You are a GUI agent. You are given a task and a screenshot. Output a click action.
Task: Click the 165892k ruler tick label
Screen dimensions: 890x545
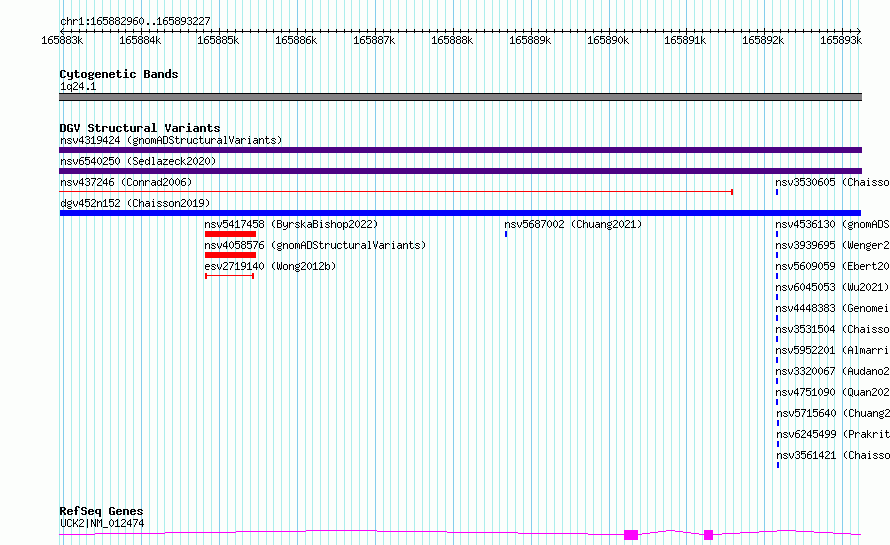763,40
